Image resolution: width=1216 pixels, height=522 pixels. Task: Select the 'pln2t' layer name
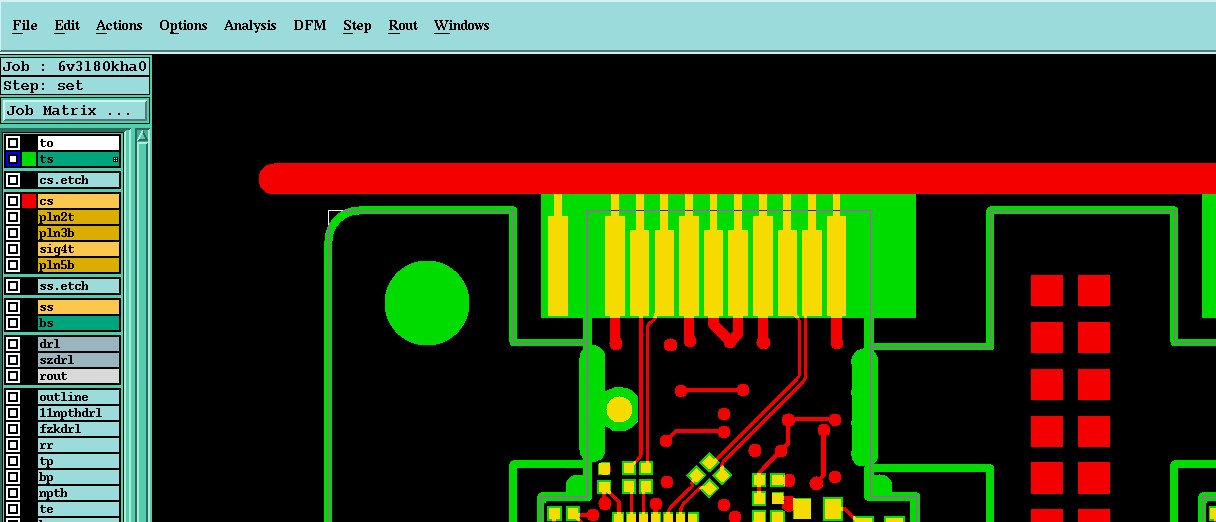coord(79,217)
